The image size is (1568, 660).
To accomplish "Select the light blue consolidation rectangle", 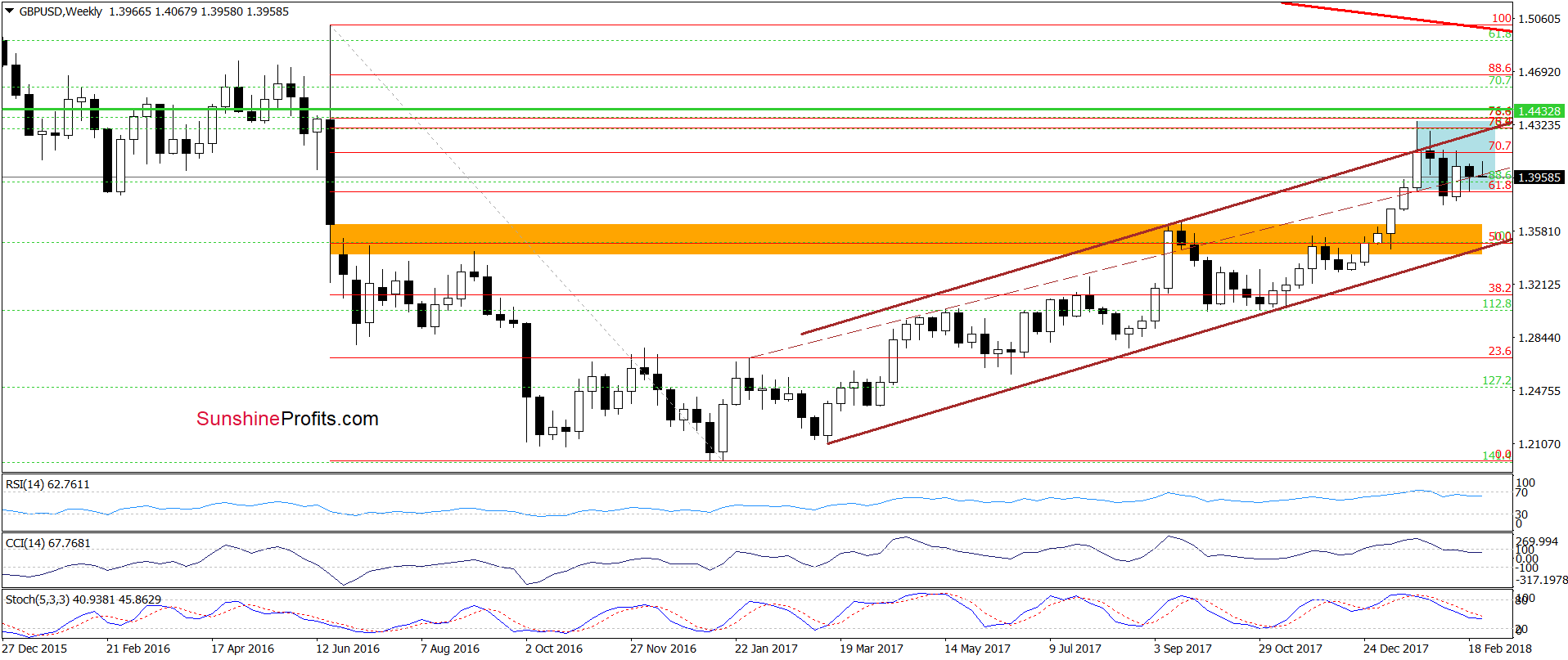I will [x=1456, y=156].
